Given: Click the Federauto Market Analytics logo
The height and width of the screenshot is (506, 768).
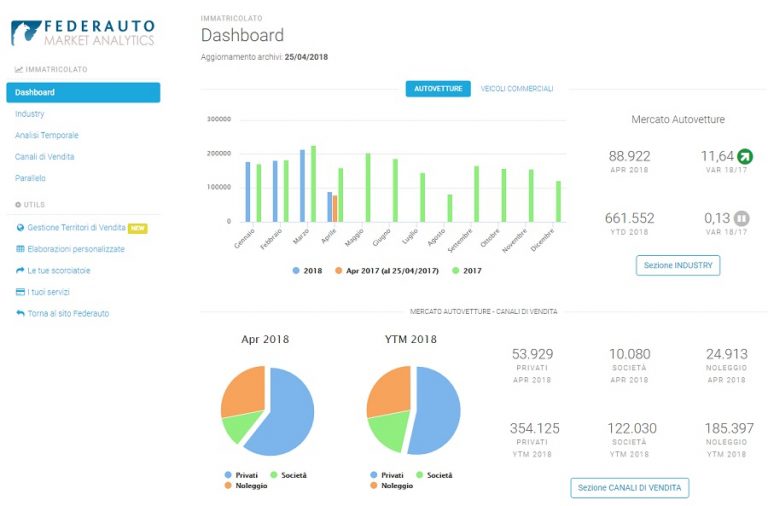Looking at the screenshot, I should pyautogui.click(x=83, y=33).
